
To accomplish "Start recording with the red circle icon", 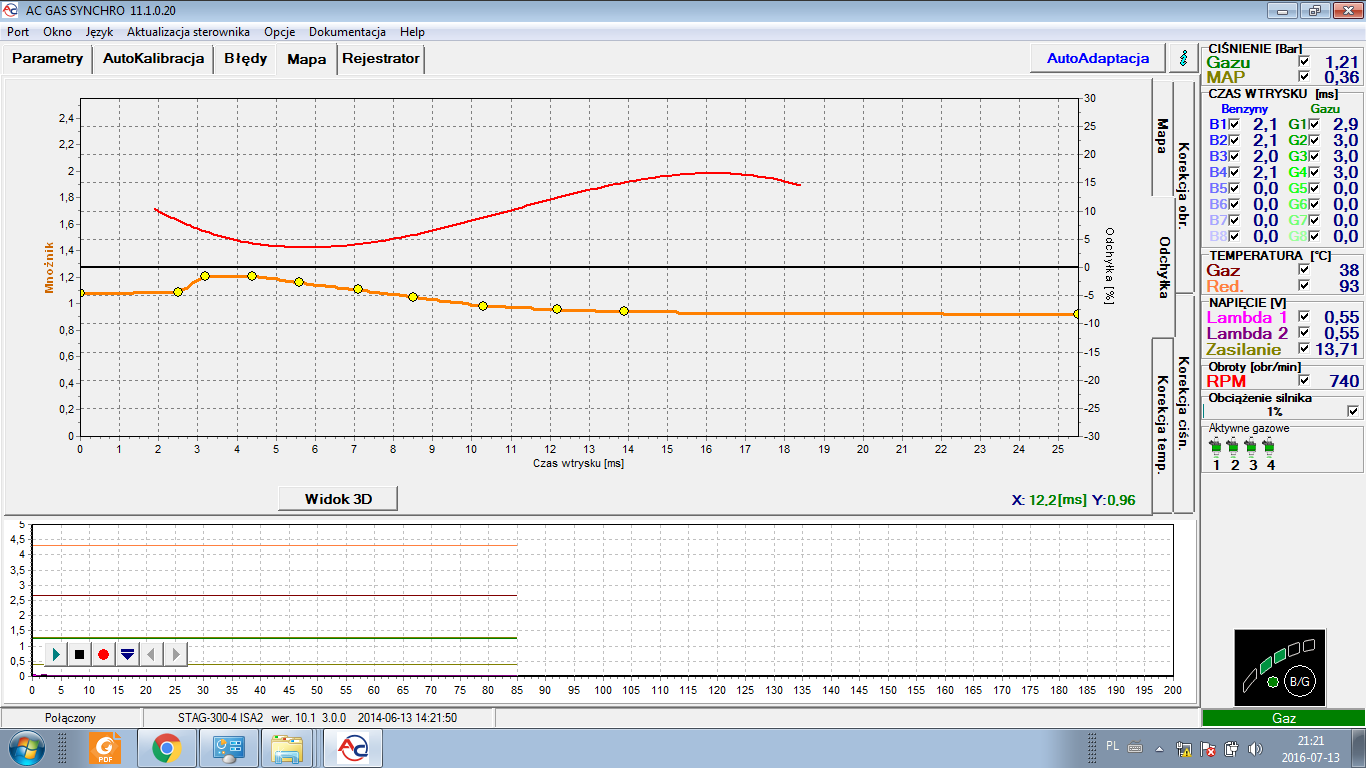I will [103, 654].
